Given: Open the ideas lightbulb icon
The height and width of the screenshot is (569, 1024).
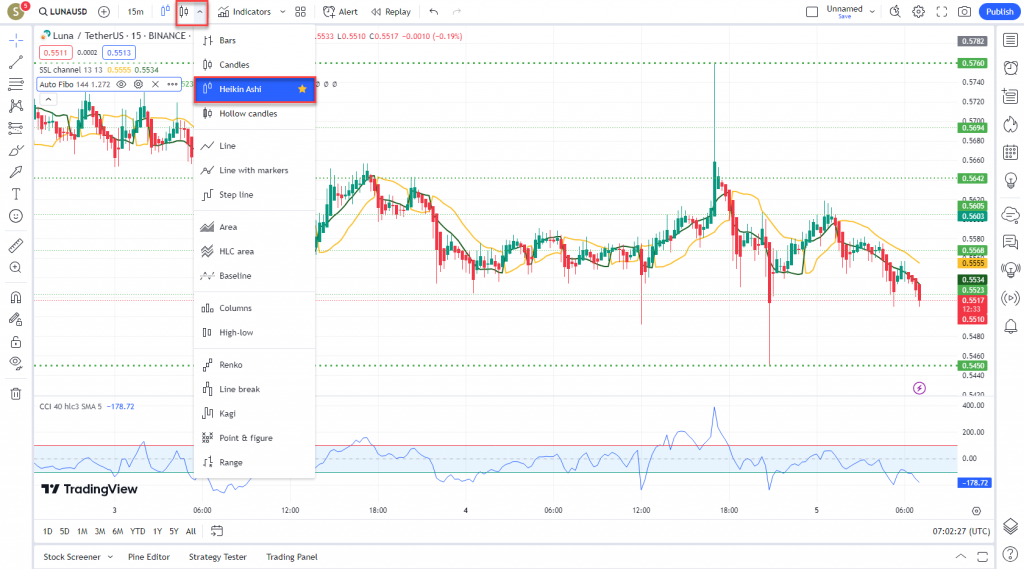Looking at the screenshot, I should pyautogui.click(x=1010, y=180).
